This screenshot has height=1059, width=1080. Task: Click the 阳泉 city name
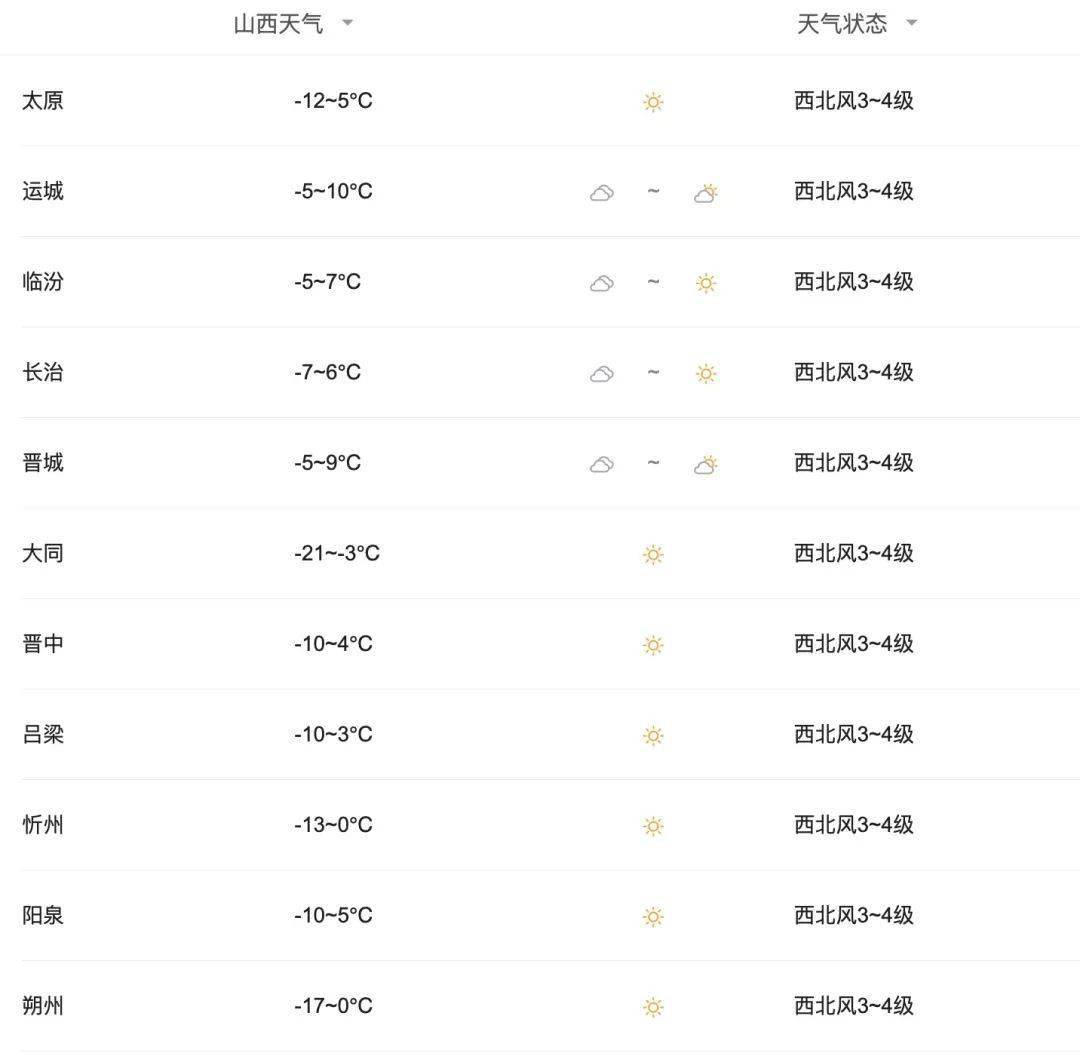[x=43, y=915]
